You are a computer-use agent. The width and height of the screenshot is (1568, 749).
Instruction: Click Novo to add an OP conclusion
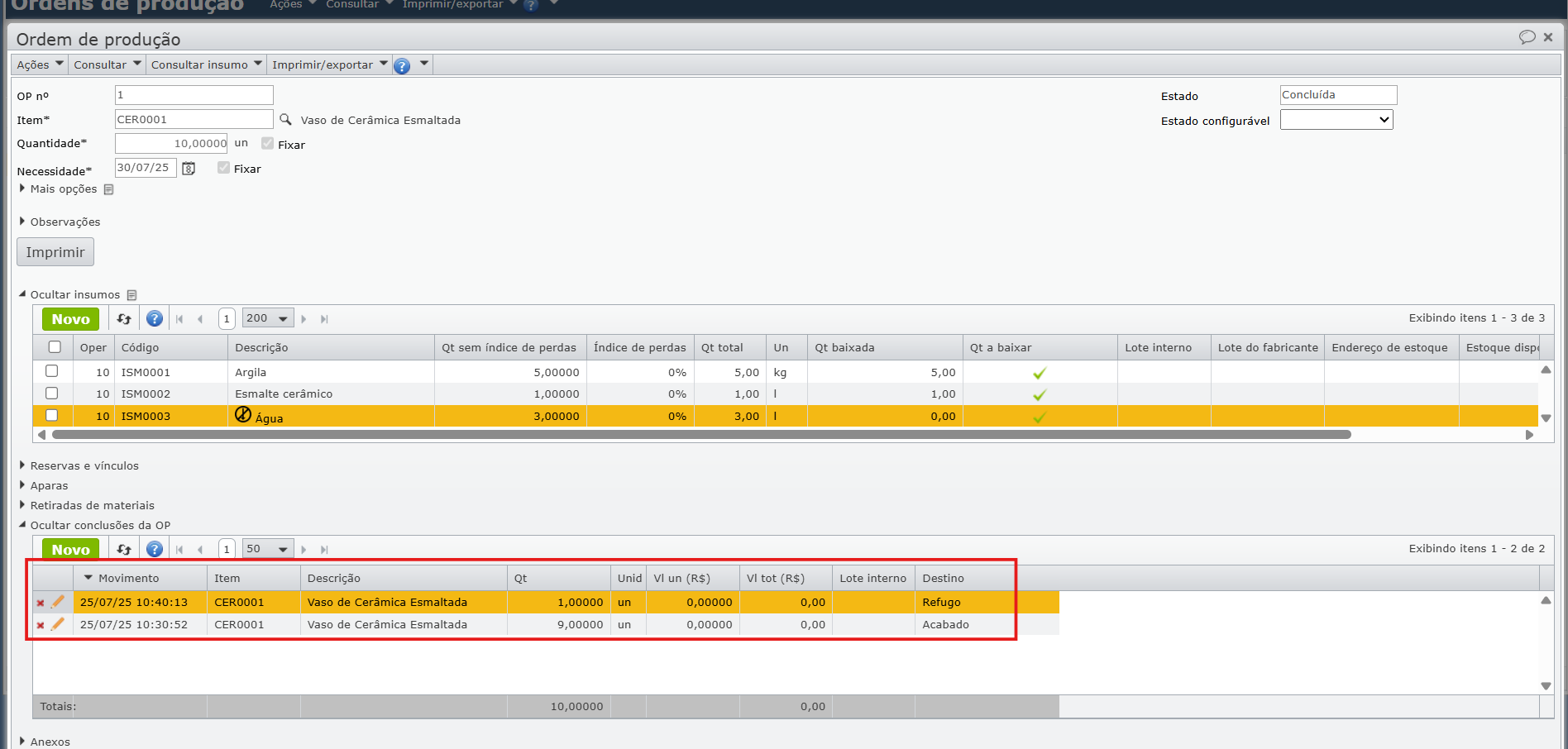click(x=71, y=550)
